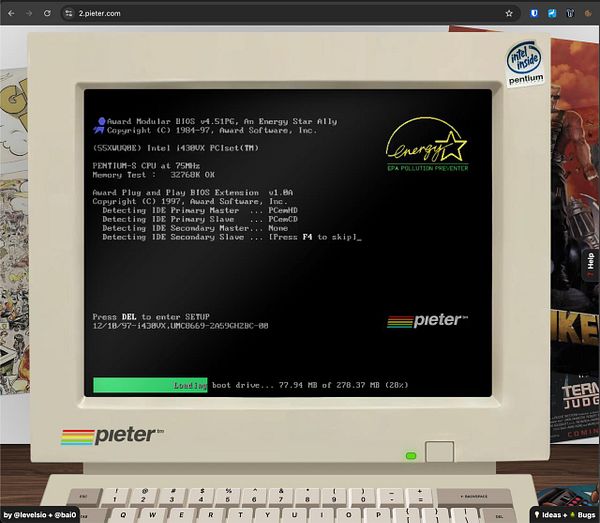Click the Energy Star logo on screen

tap(427, 144)
